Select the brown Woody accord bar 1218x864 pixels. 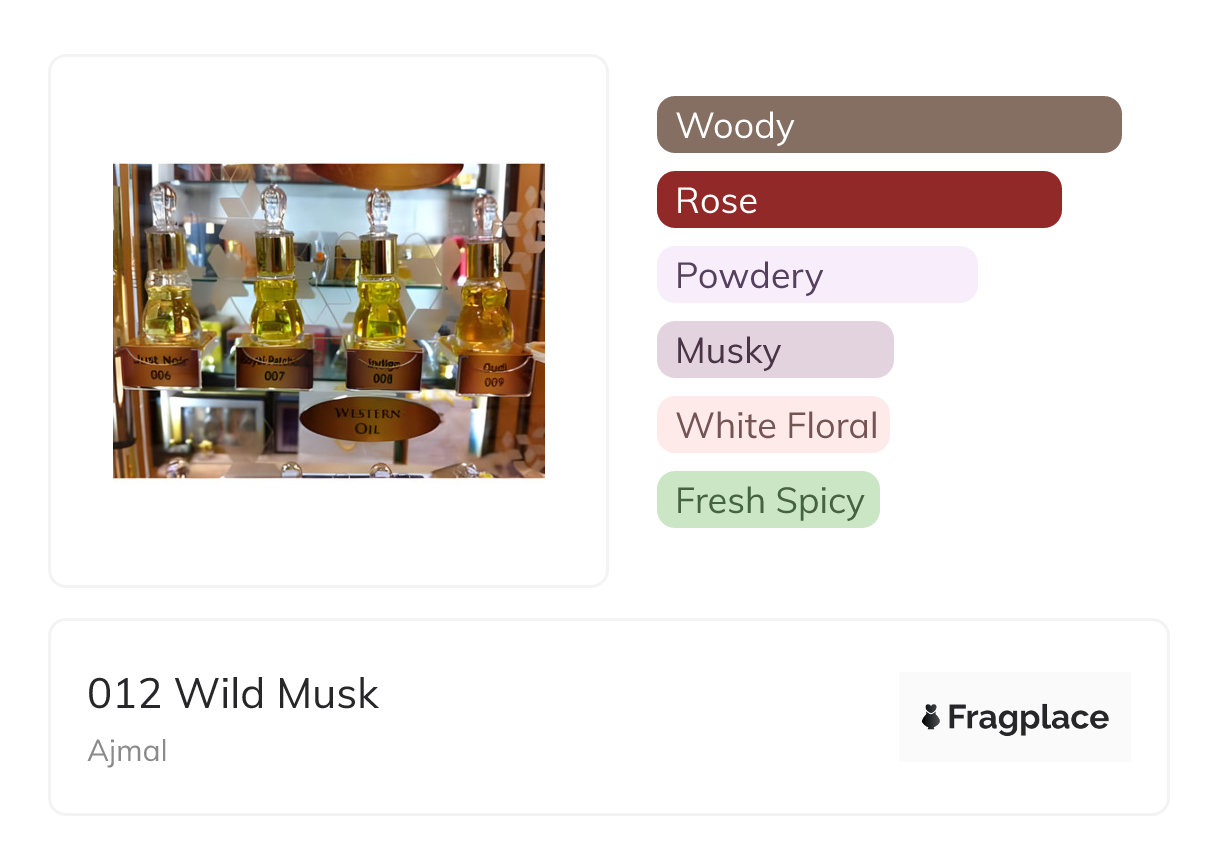[889, 125]
